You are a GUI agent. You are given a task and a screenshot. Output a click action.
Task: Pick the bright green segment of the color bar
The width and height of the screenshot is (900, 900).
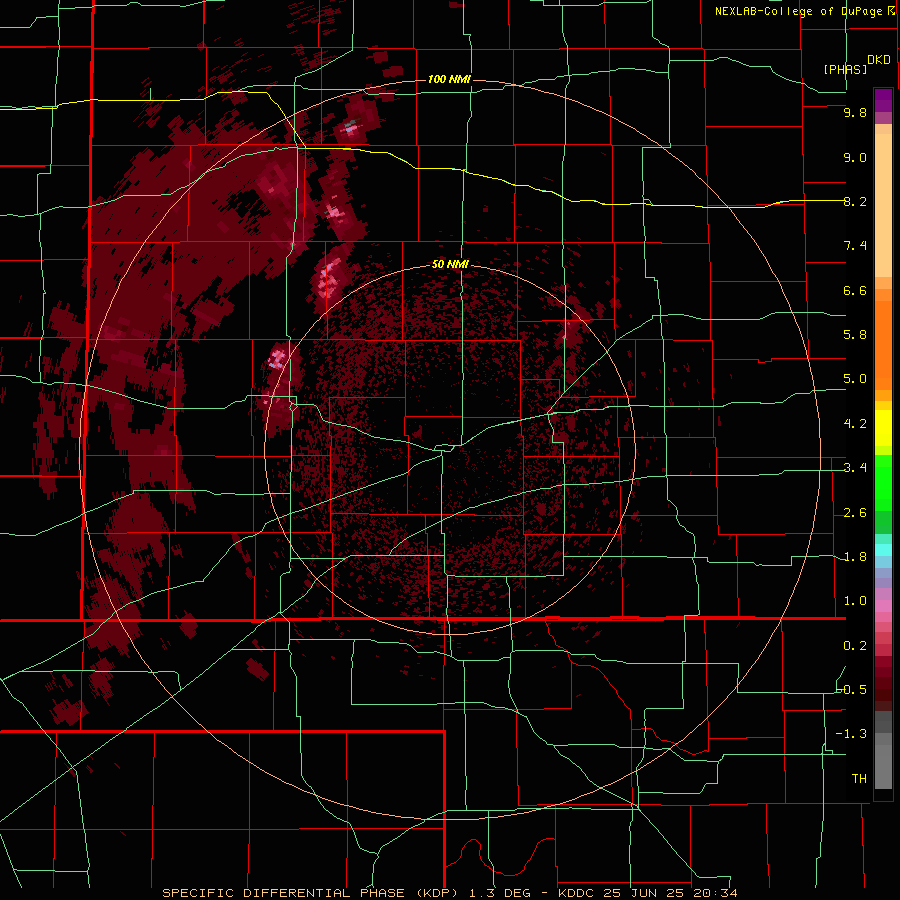883,482
